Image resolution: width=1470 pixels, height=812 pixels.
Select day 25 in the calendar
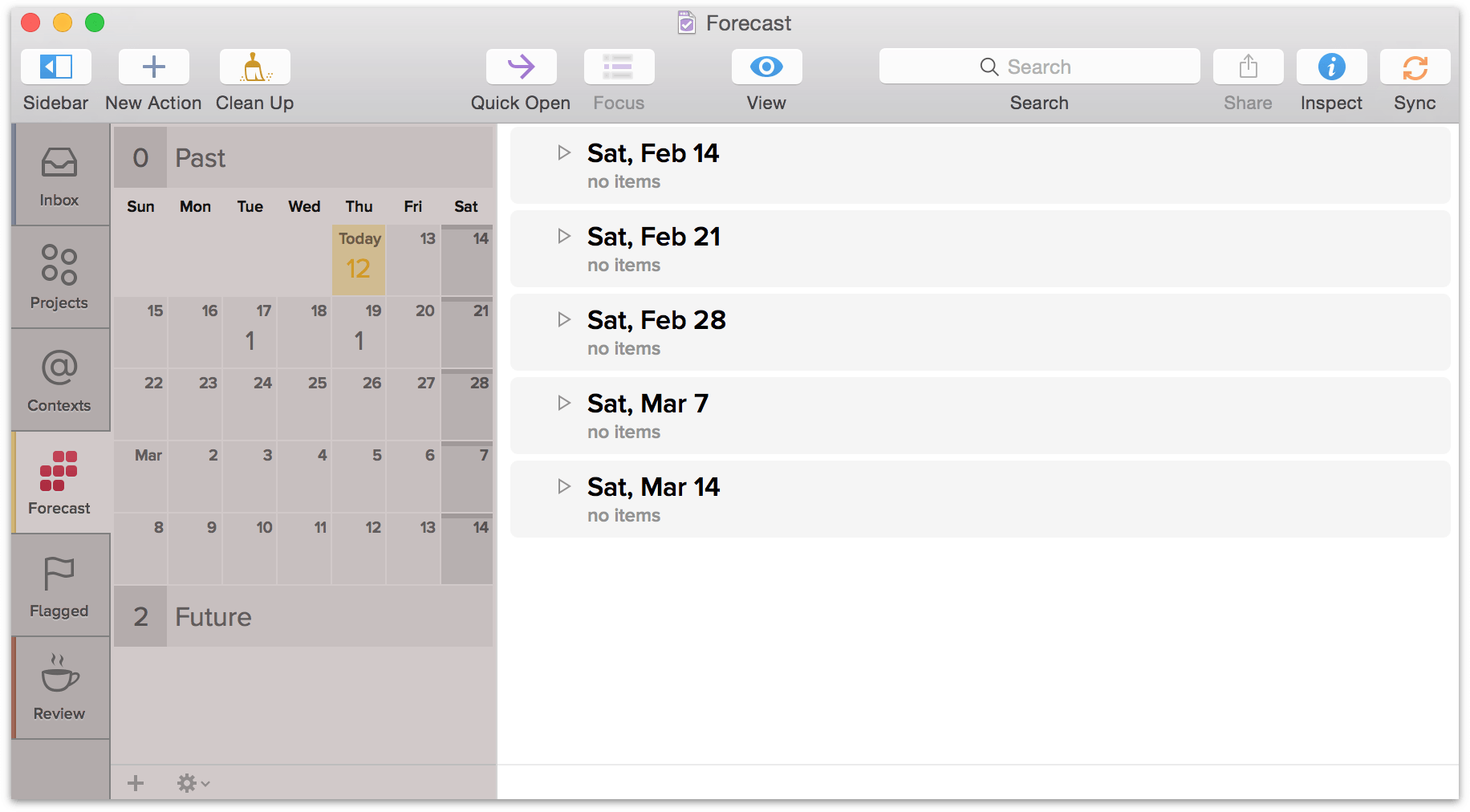303,404
